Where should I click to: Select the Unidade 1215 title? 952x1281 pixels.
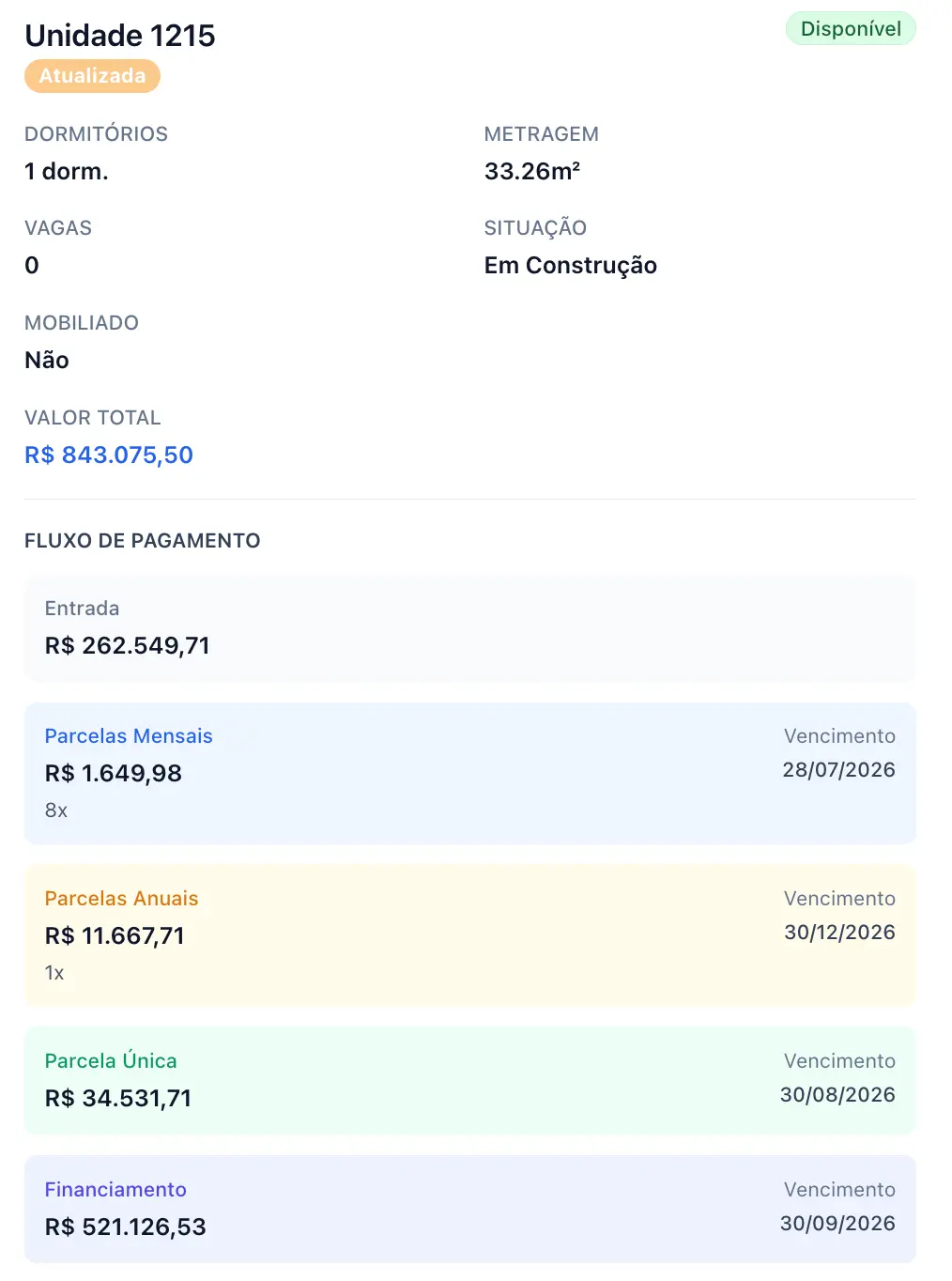120,36
